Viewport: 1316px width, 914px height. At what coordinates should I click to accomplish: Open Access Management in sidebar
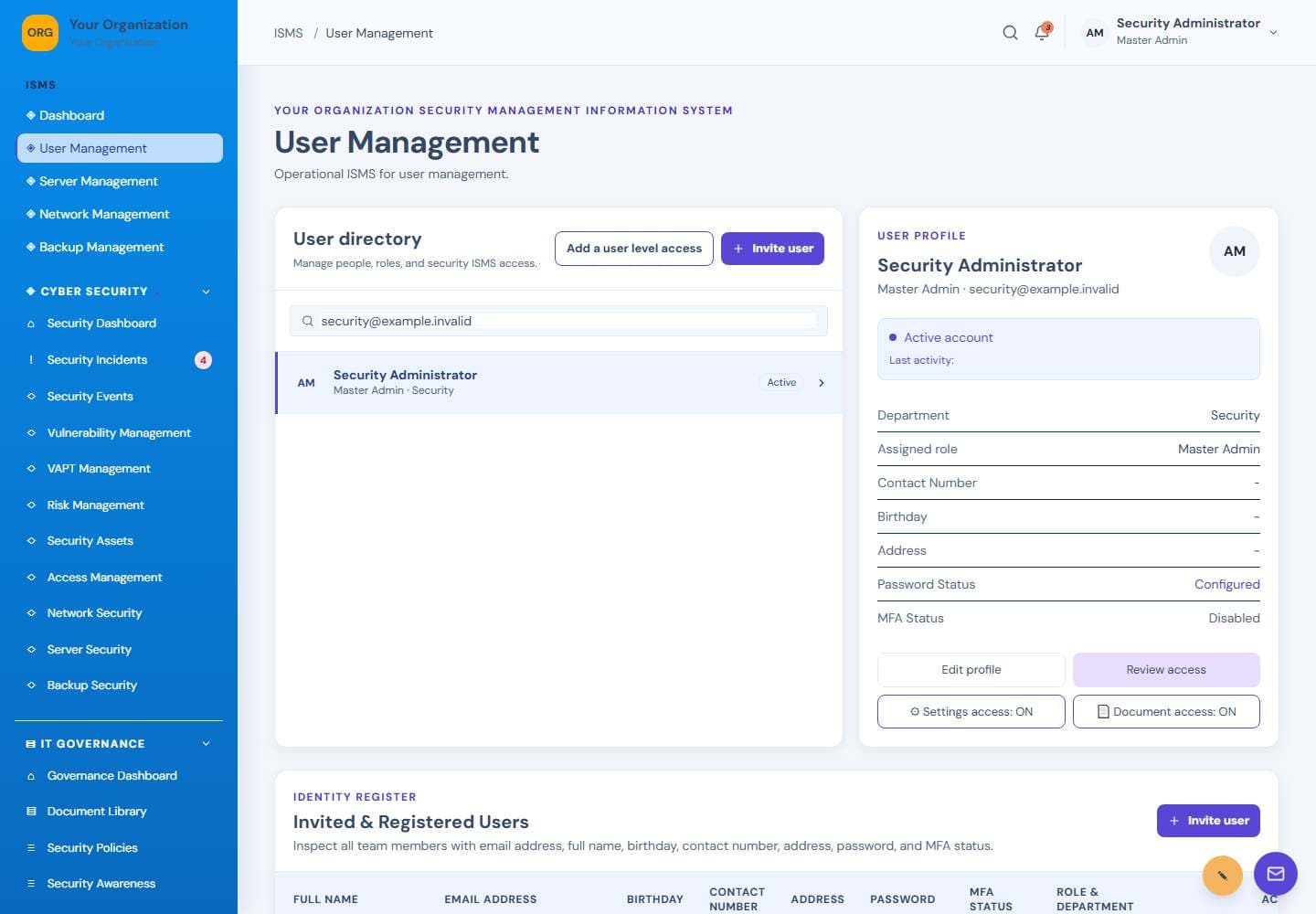pyautogui.click(x=120, y=578)
